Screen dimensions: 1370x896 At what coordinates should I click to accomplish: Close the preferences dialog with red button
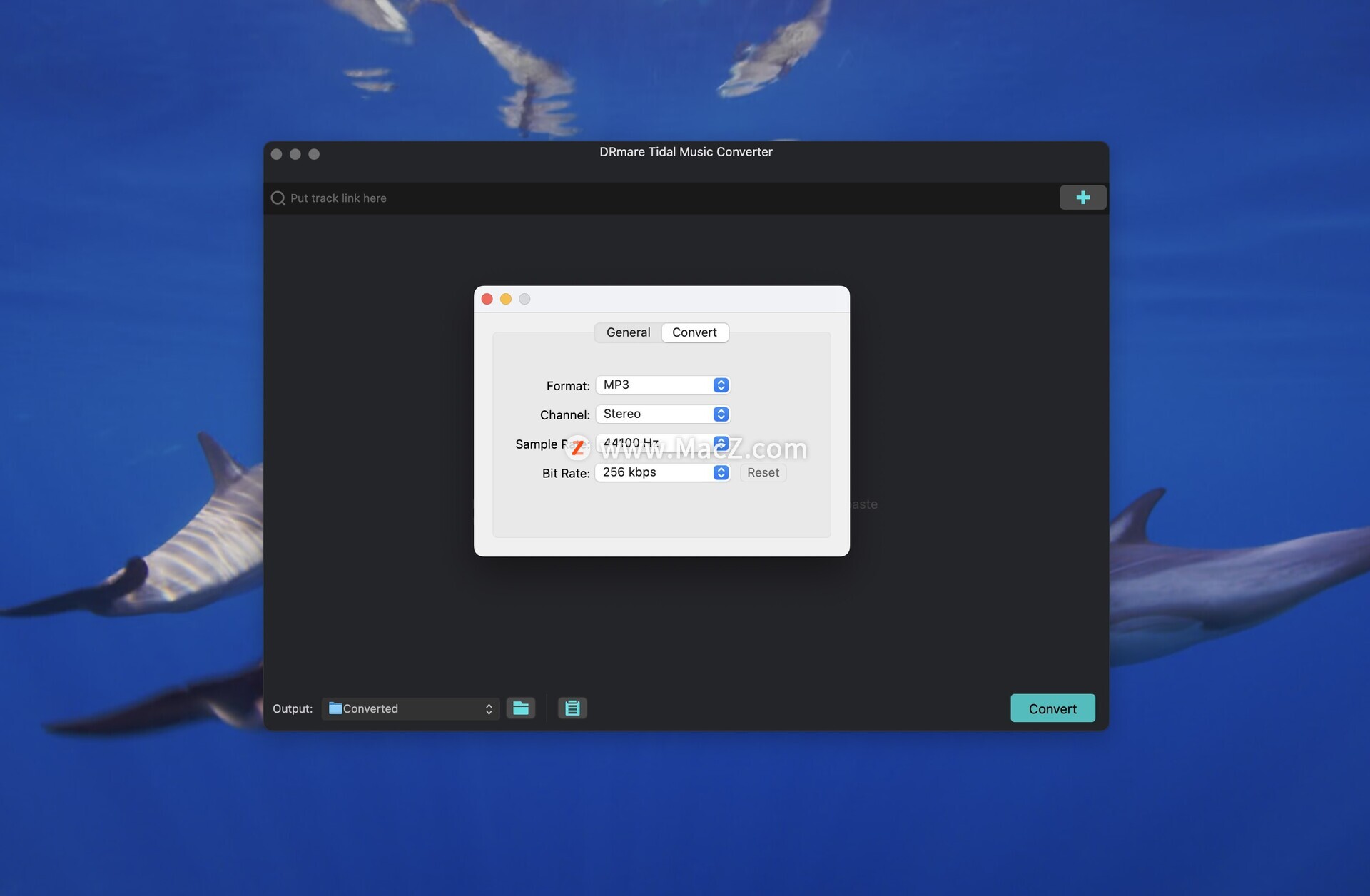point(487,299)
